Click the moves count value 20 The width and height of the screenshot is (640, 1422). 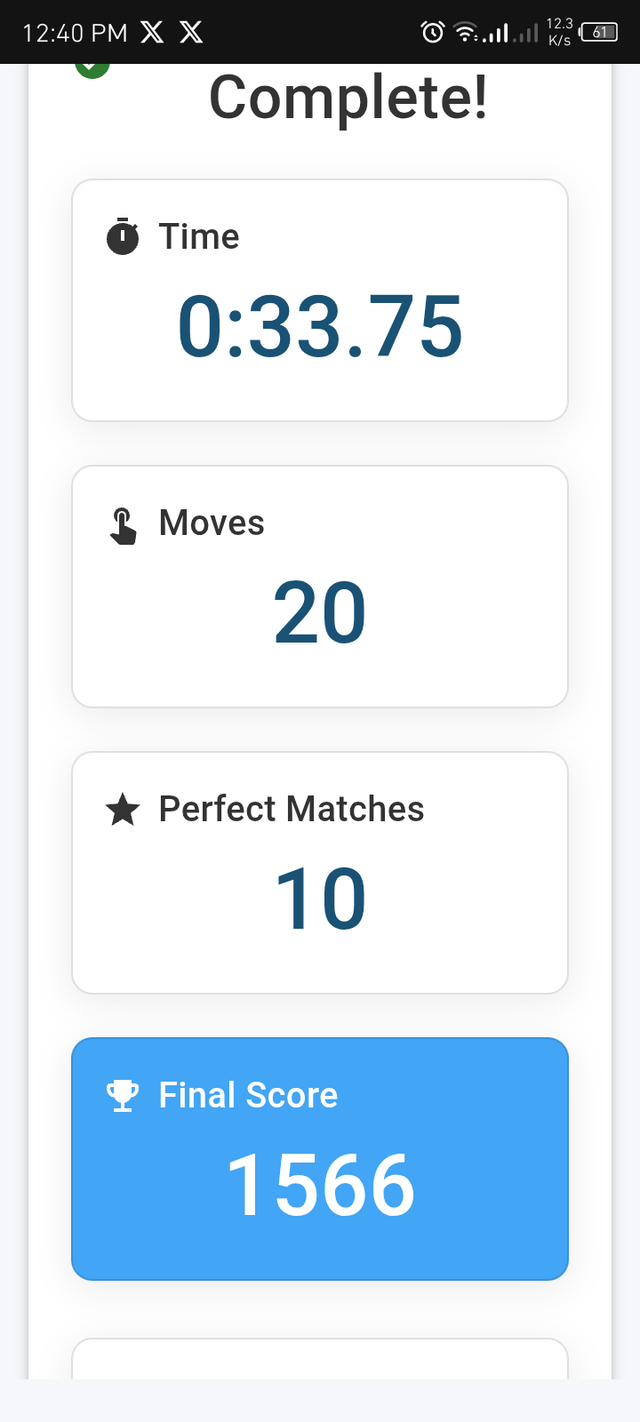320,613
